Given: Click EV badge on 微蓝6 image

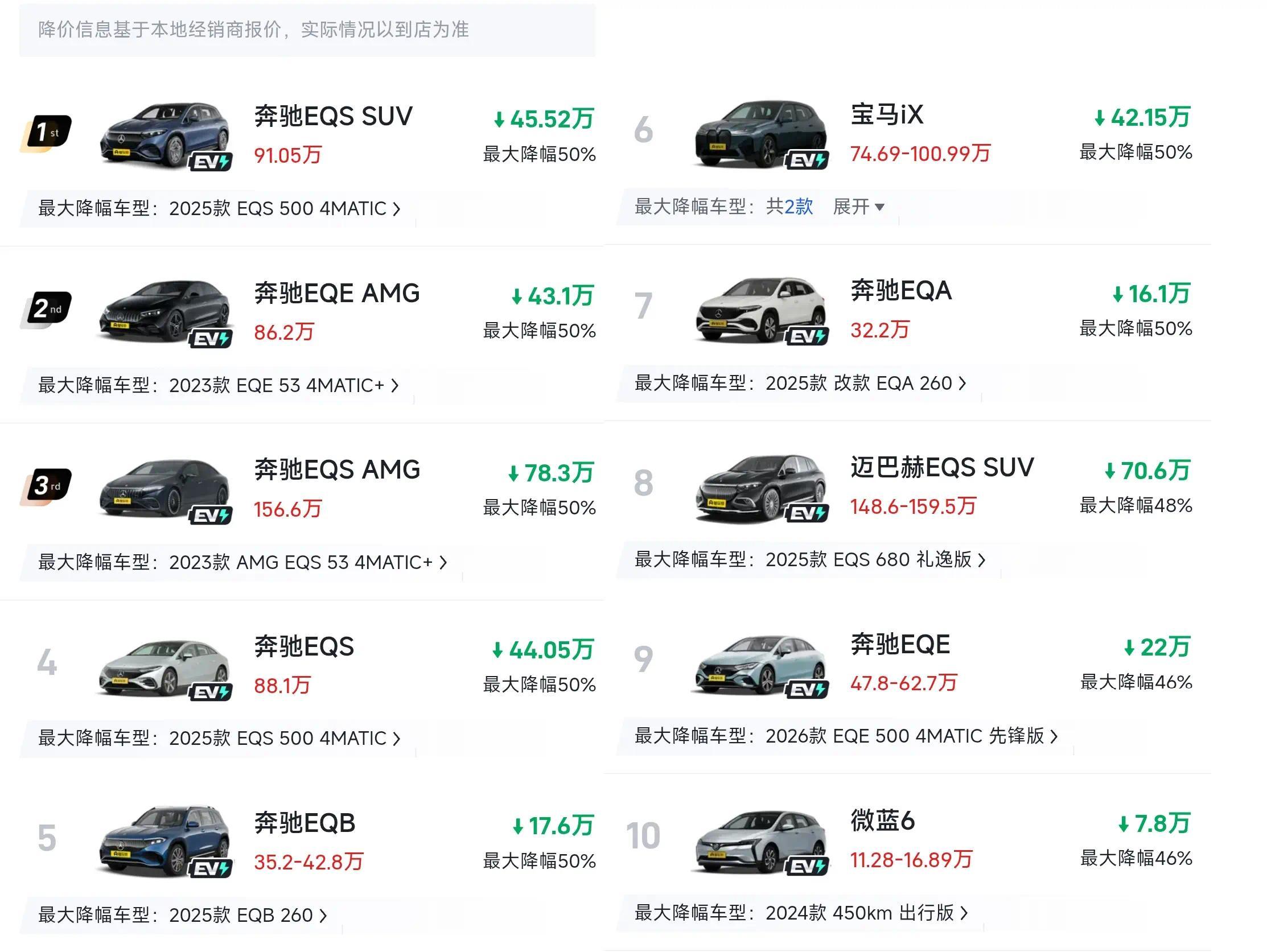Looking at the screenshot, I should click(807, 866).
